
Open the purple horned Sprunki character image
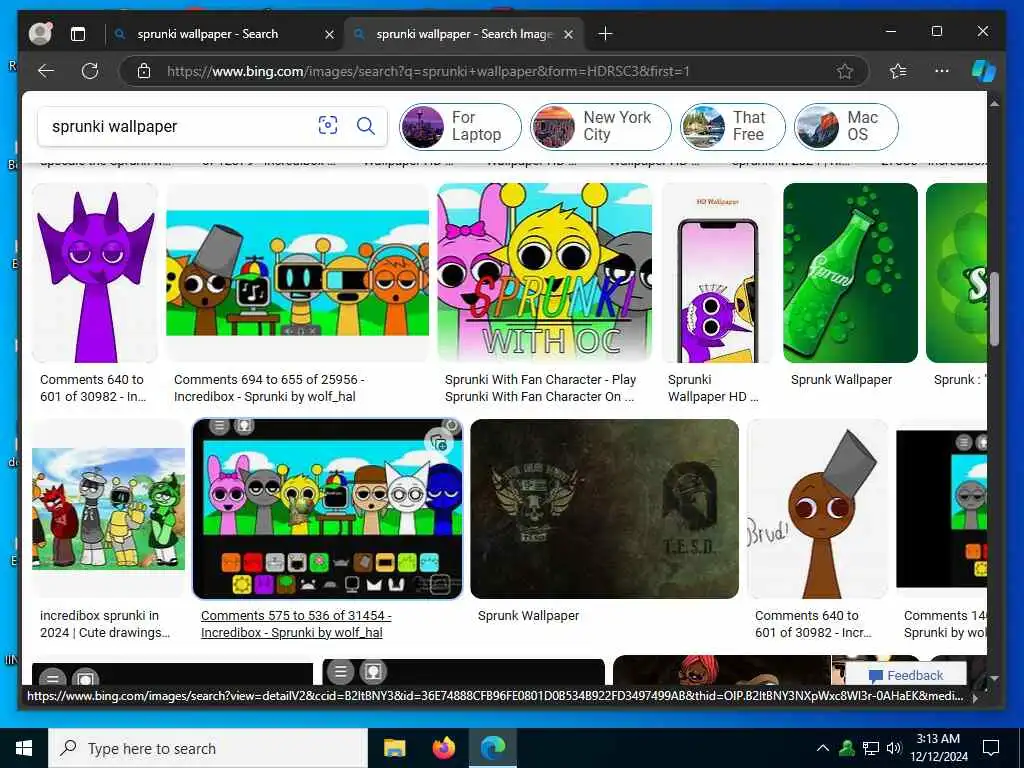click(x=95, y=273)
